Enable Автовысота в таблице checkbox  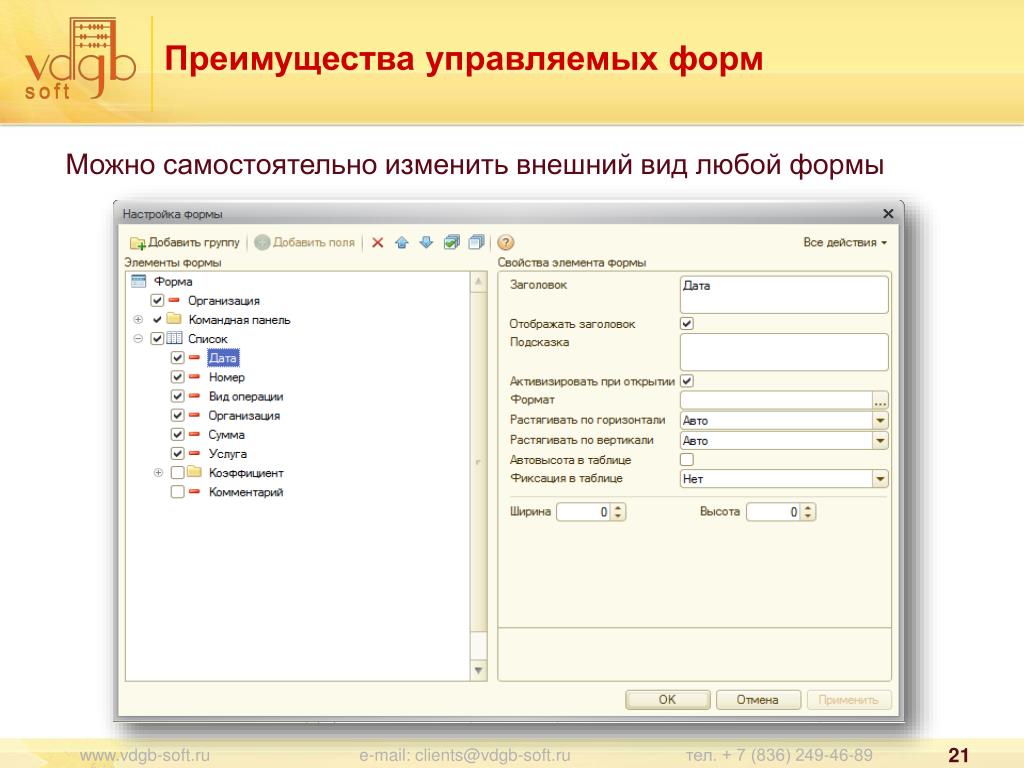coord(686,459)
